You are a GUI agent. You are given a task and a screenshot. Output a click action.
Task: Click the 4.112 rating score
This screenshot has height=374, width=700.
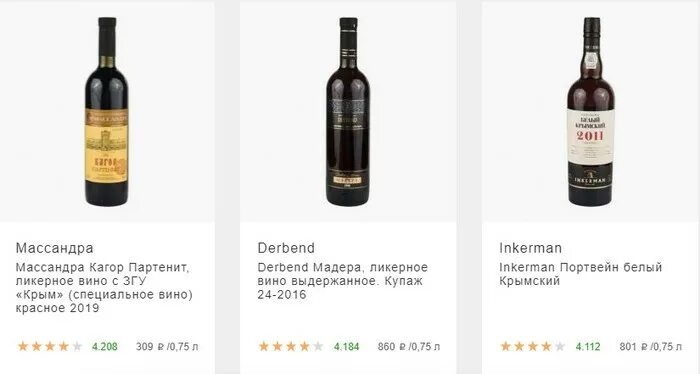[x=588, y=347]
